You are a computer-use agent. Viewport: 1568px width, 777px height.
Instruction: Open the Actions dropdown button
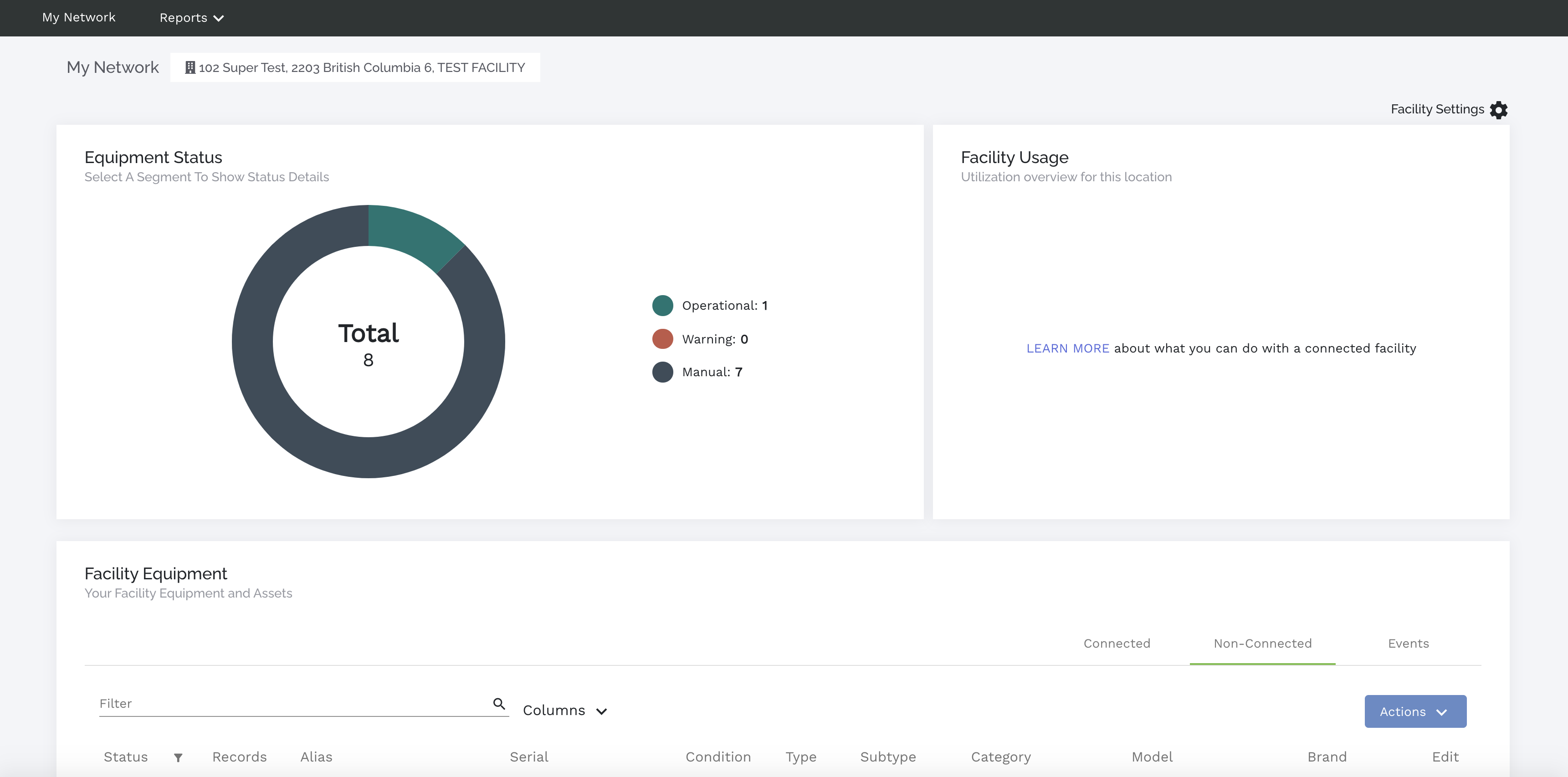click(1414, 711)
